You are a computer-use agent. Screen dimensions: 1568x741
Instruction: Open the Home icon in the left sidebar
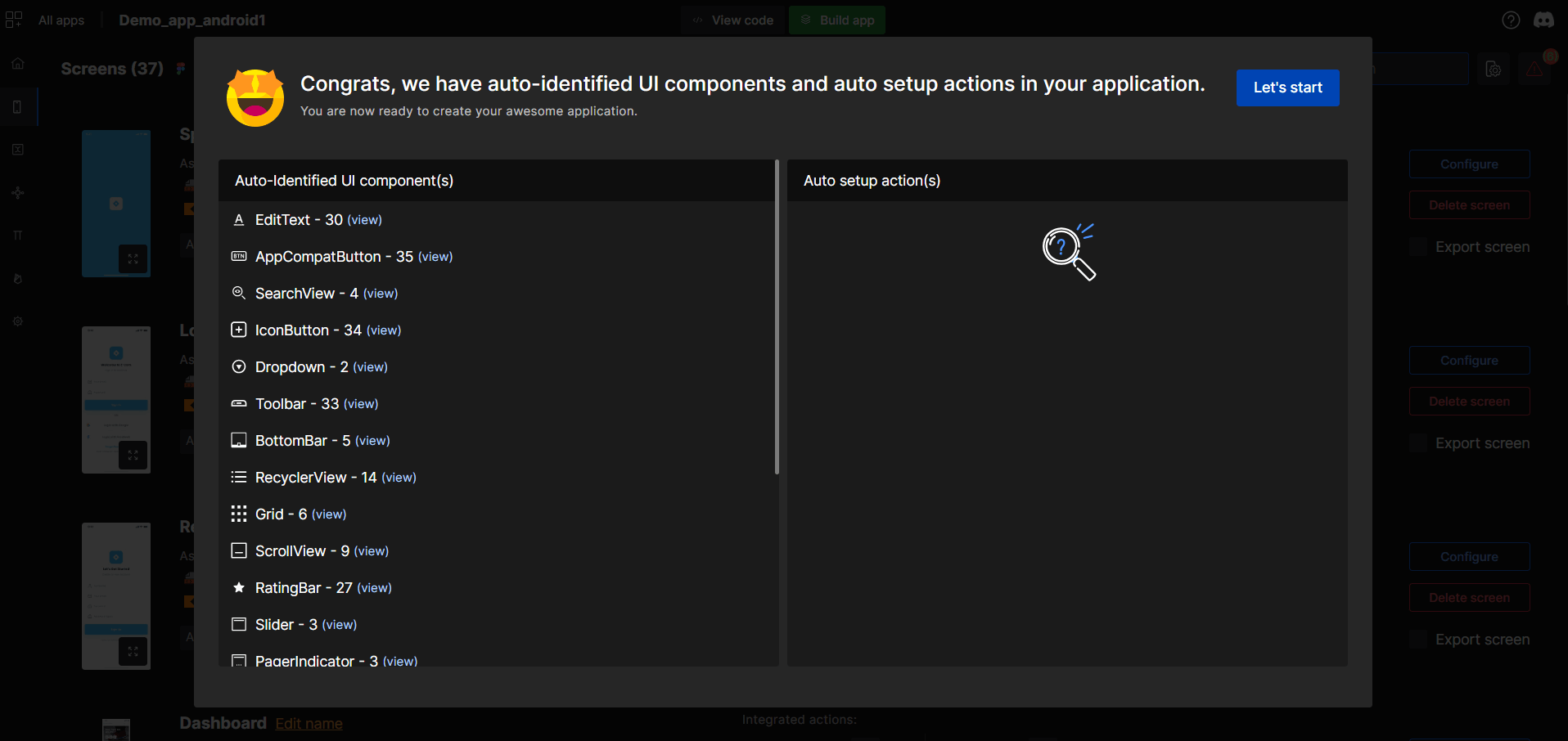17,63
